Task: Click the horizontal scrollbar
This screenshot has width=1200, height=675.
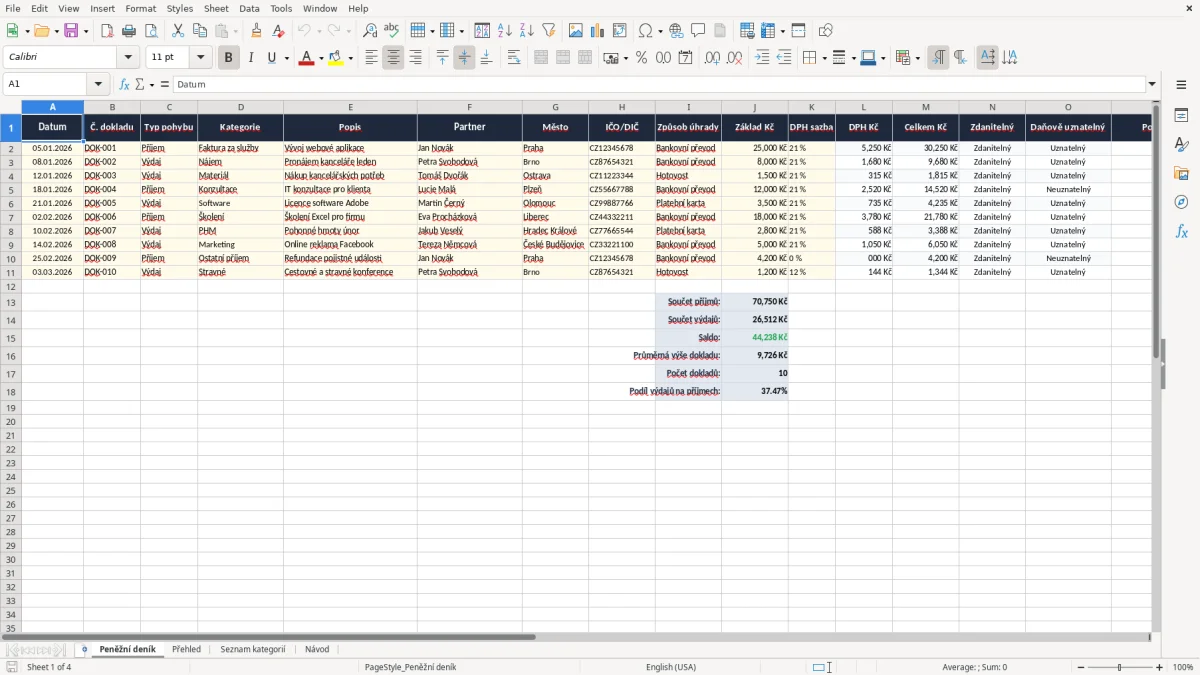Action: (268, 636)
